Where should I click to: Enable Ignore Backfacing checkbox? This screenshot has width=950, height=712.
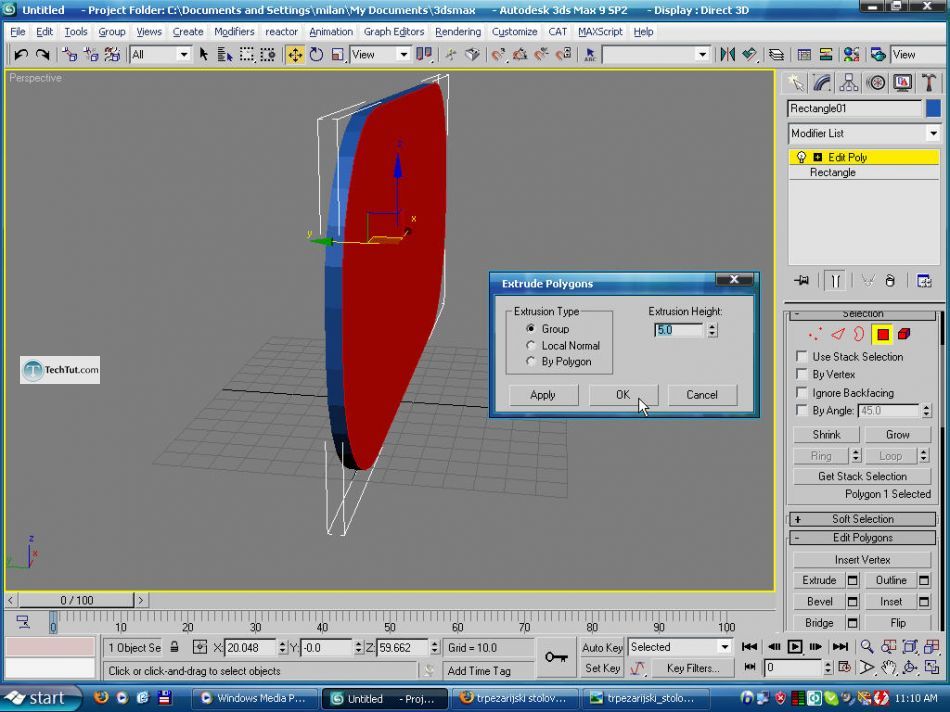click(802, 392)
